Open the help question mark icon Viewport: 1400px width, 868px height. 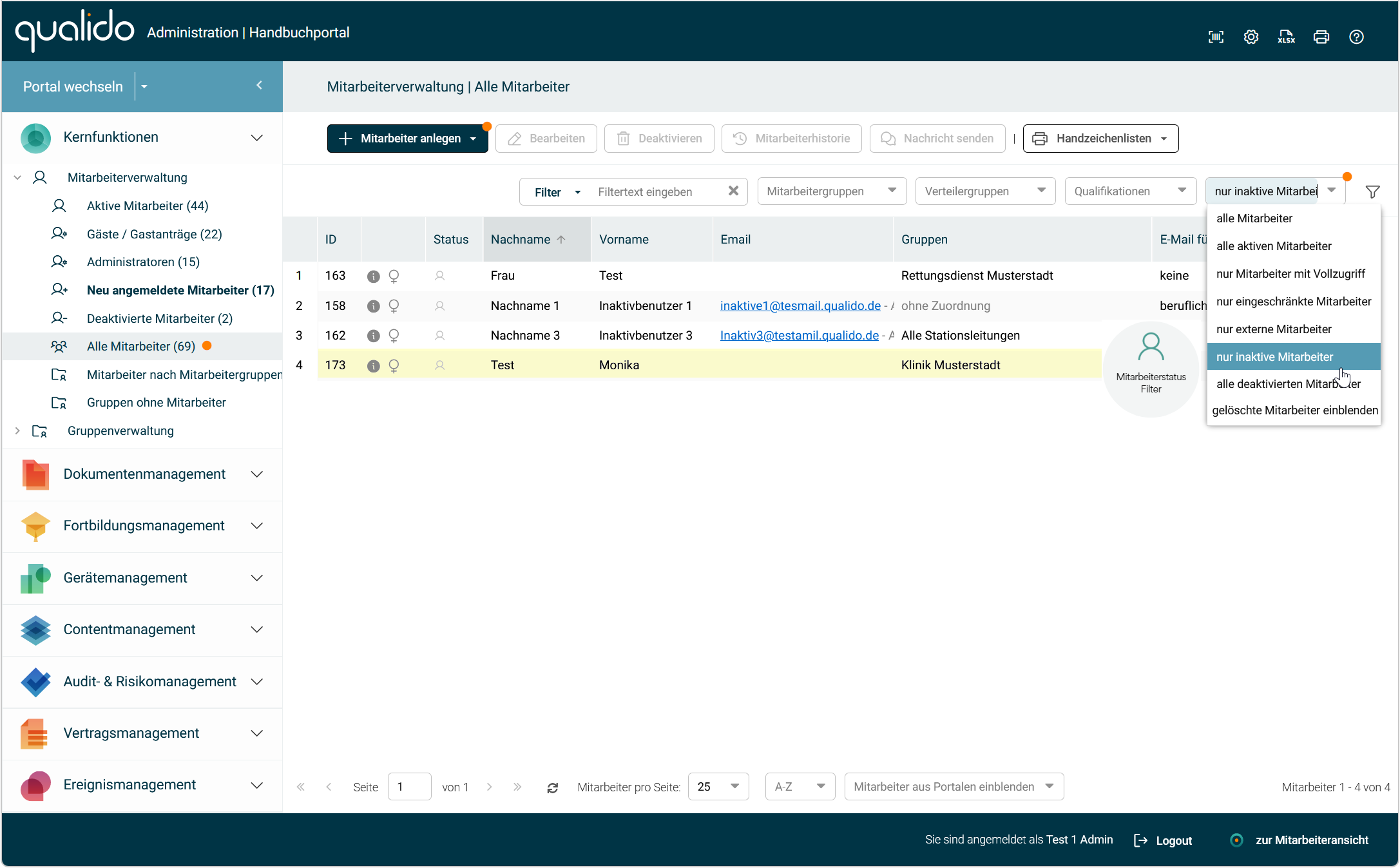(x=1356, y=37)
